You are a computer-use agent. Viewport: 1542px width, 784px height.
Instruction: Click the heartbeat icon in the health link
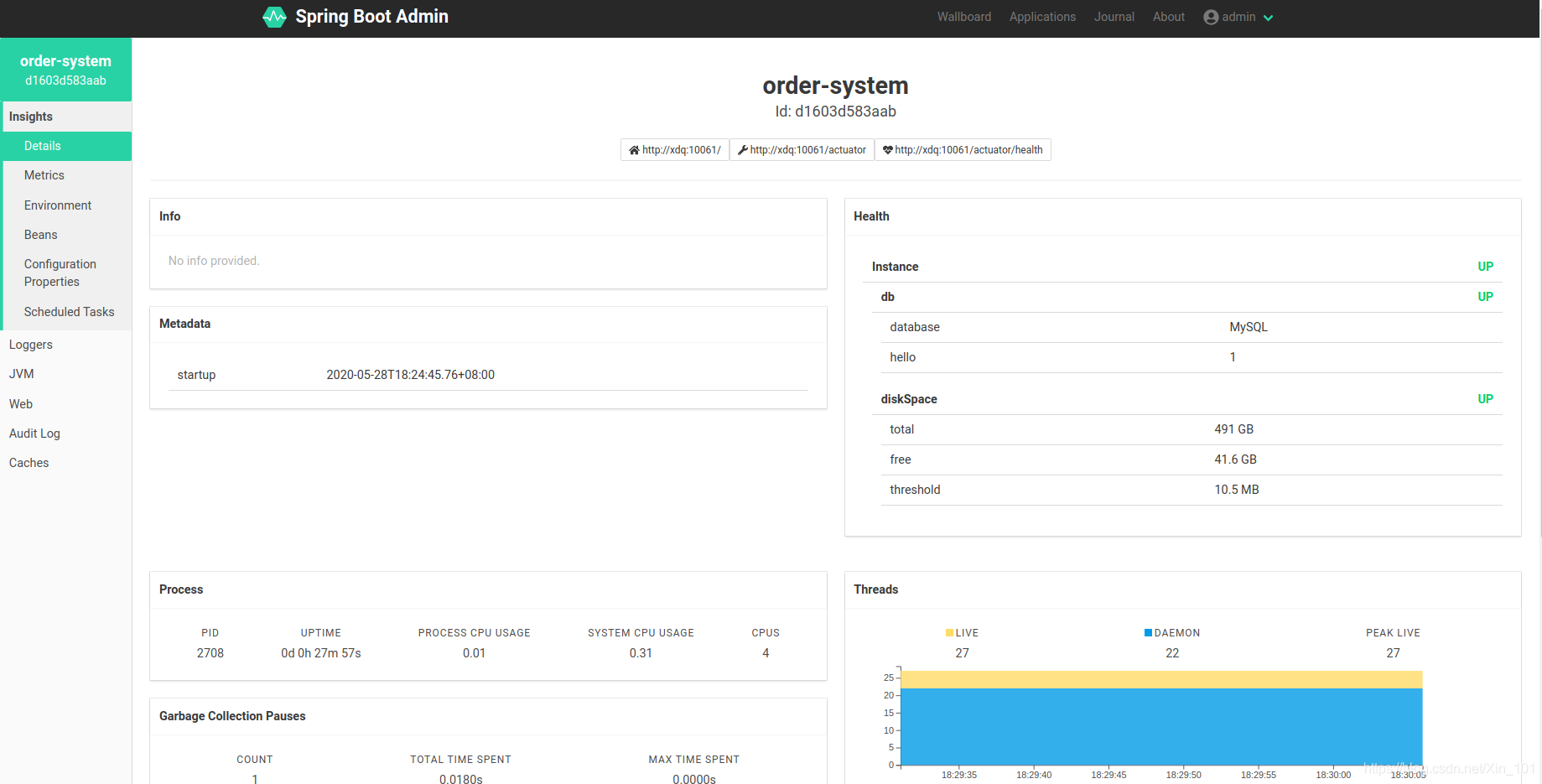point(887,150)
